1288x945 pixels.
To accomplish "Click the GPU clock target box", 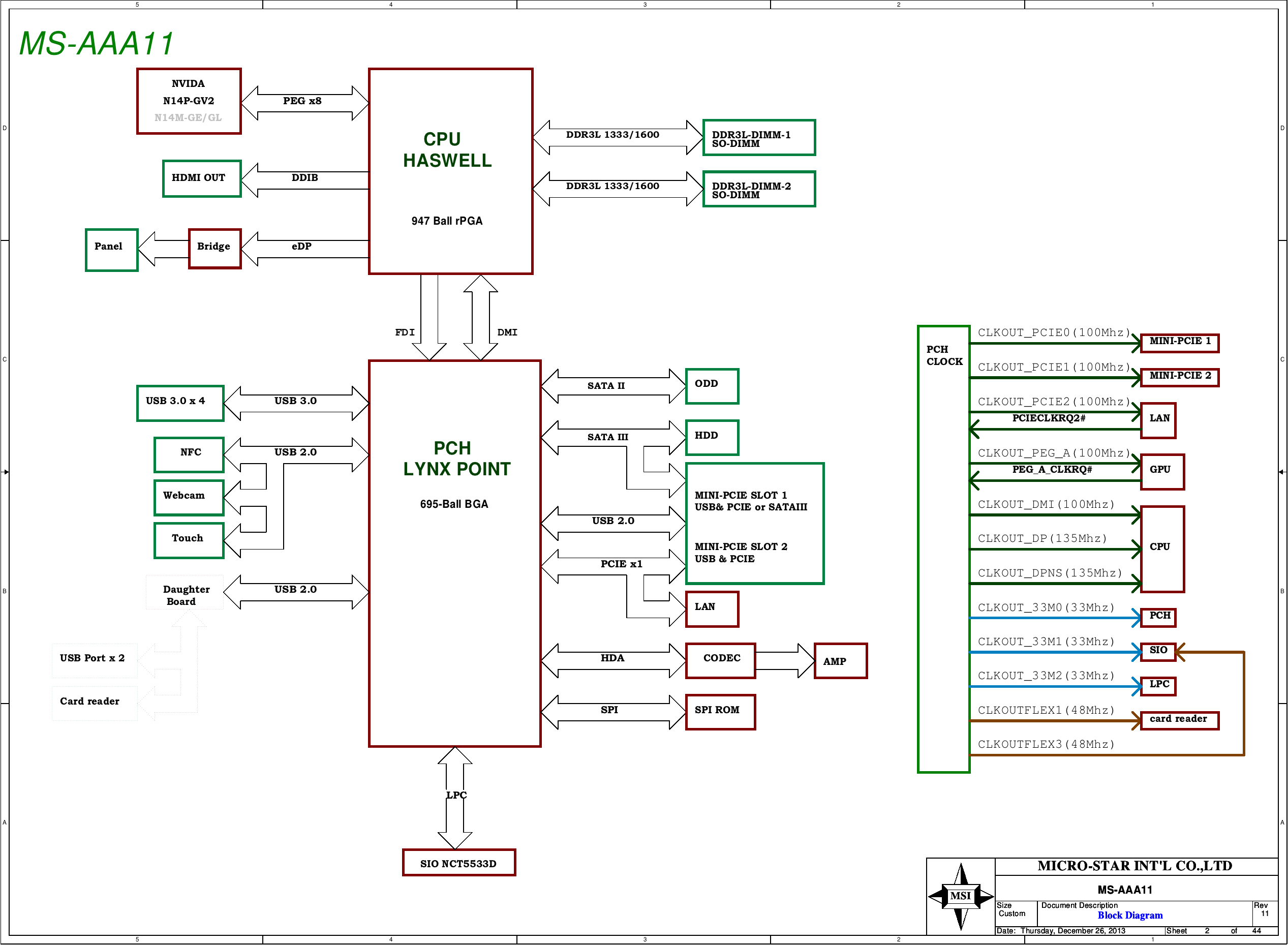I will coord(1163,473).
